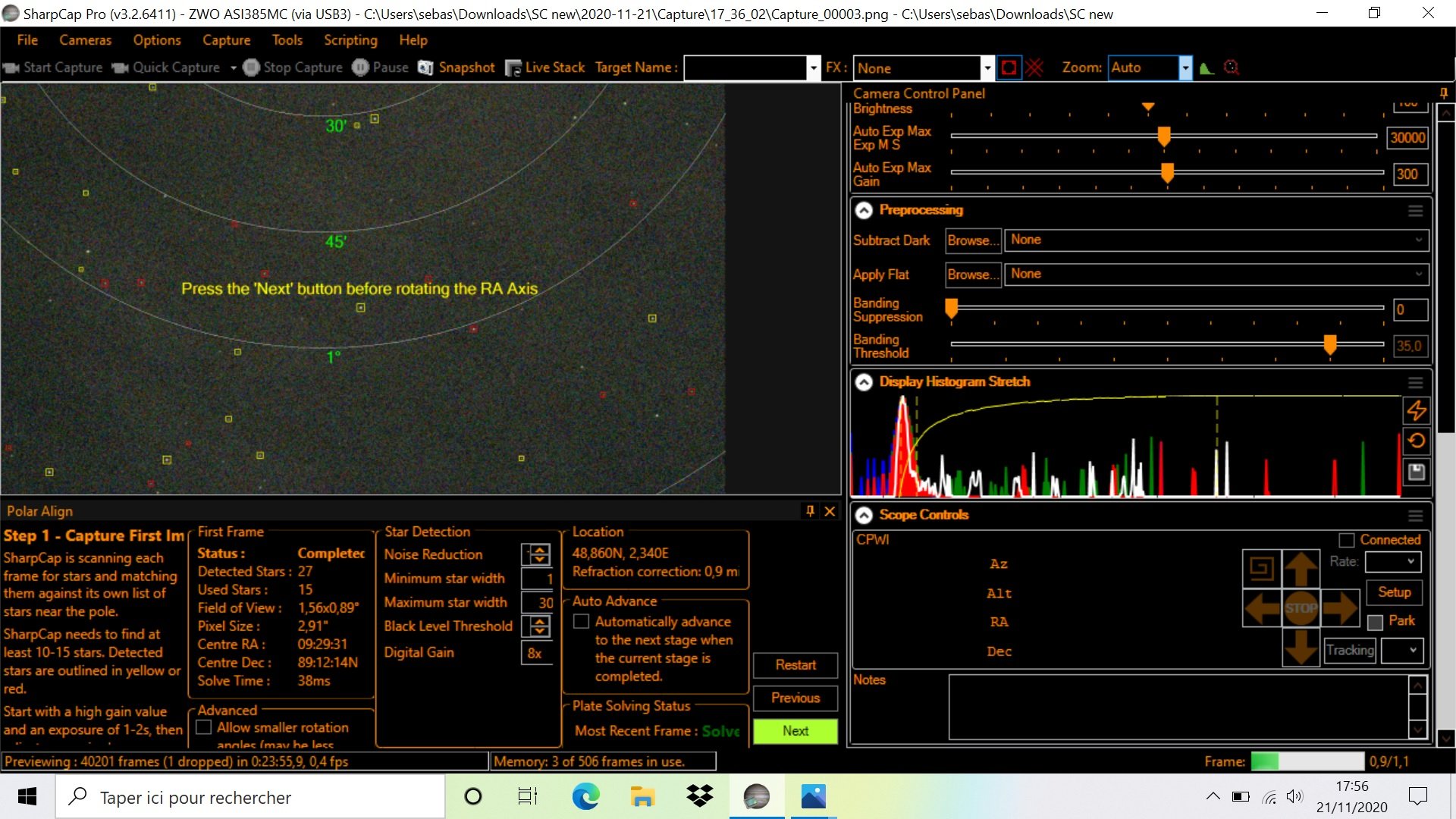Open the Preprocessing section menu icon

1415,211
